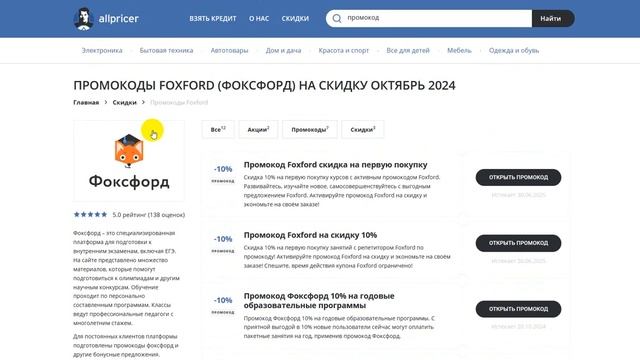Open promo code for годовые образовательные программы
The height and width of the screenshot is (360, 640).
point(518,309)
